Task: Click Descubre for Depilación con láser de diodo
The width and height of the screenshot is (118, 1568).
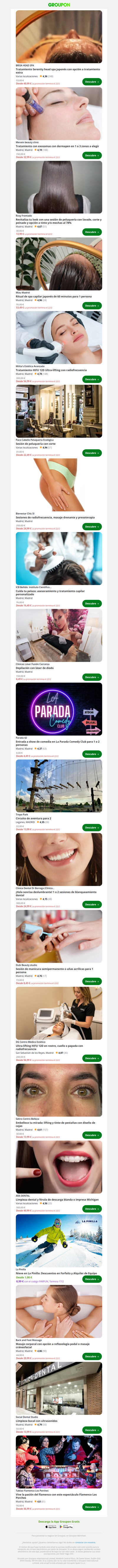Action: click(92, 677)
